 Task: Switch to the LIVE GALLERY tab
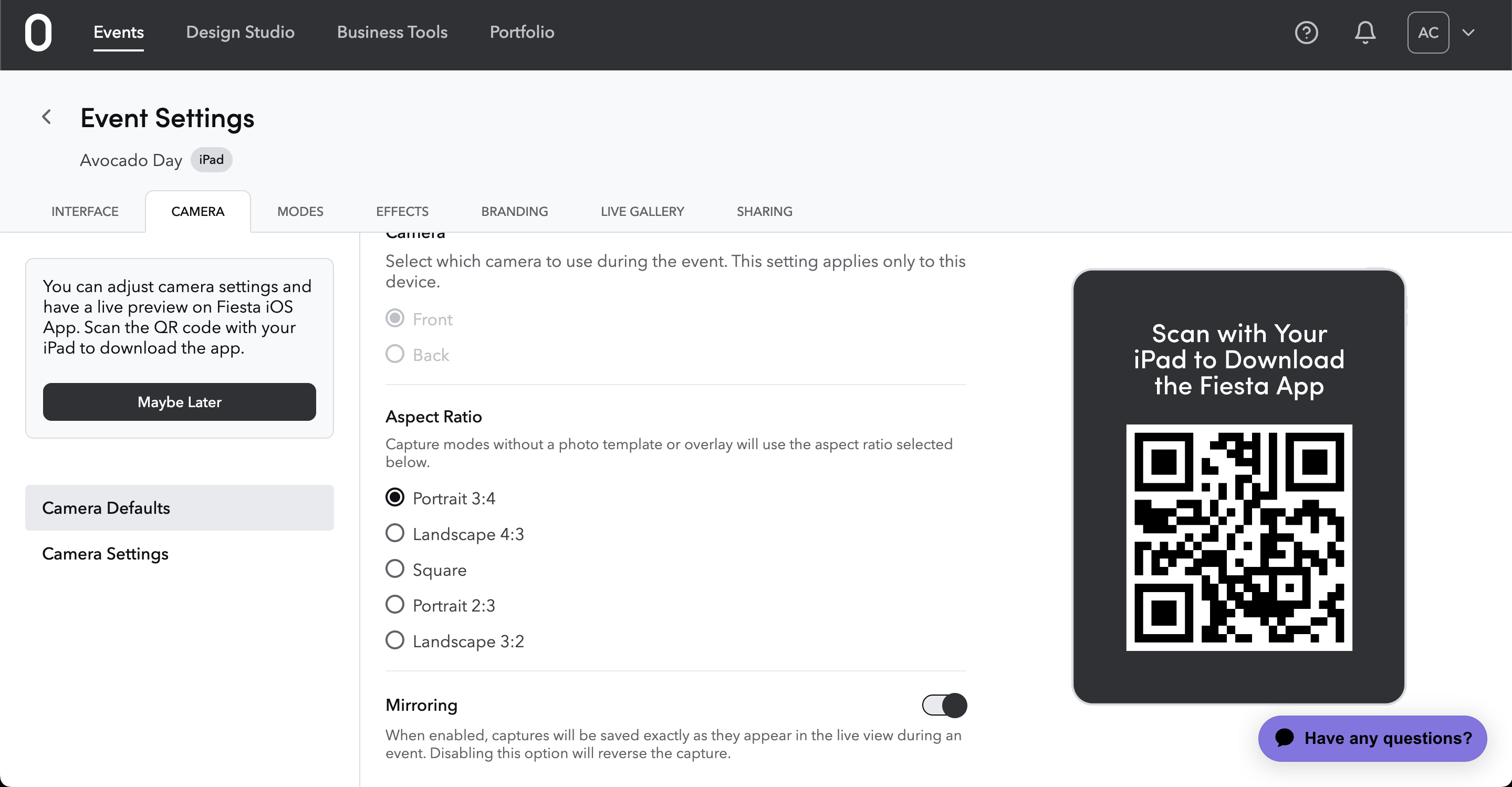642,211
